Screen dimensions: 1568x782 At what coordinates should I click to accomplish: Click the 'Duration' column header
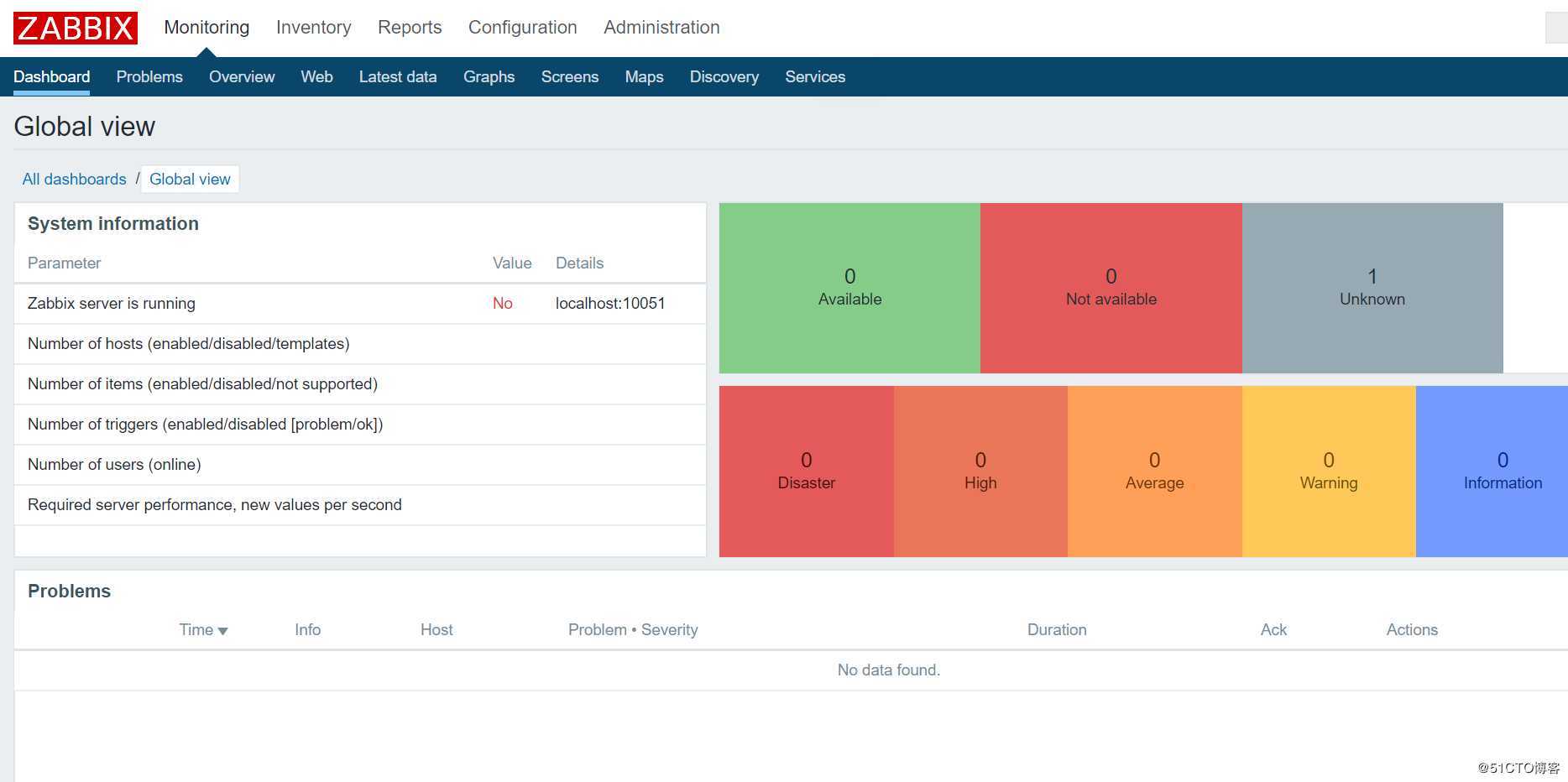point(1057,629)
